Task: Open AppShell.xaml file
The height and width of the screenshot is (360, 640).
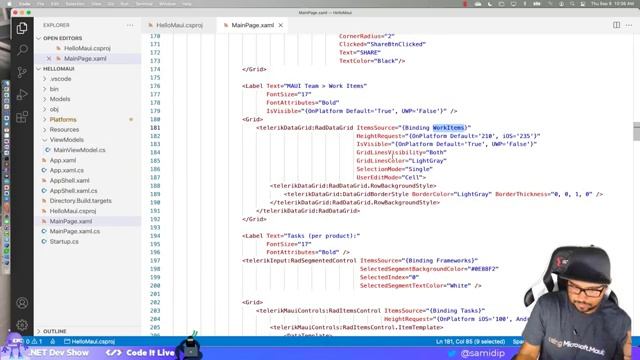Action: click(69, 180)
